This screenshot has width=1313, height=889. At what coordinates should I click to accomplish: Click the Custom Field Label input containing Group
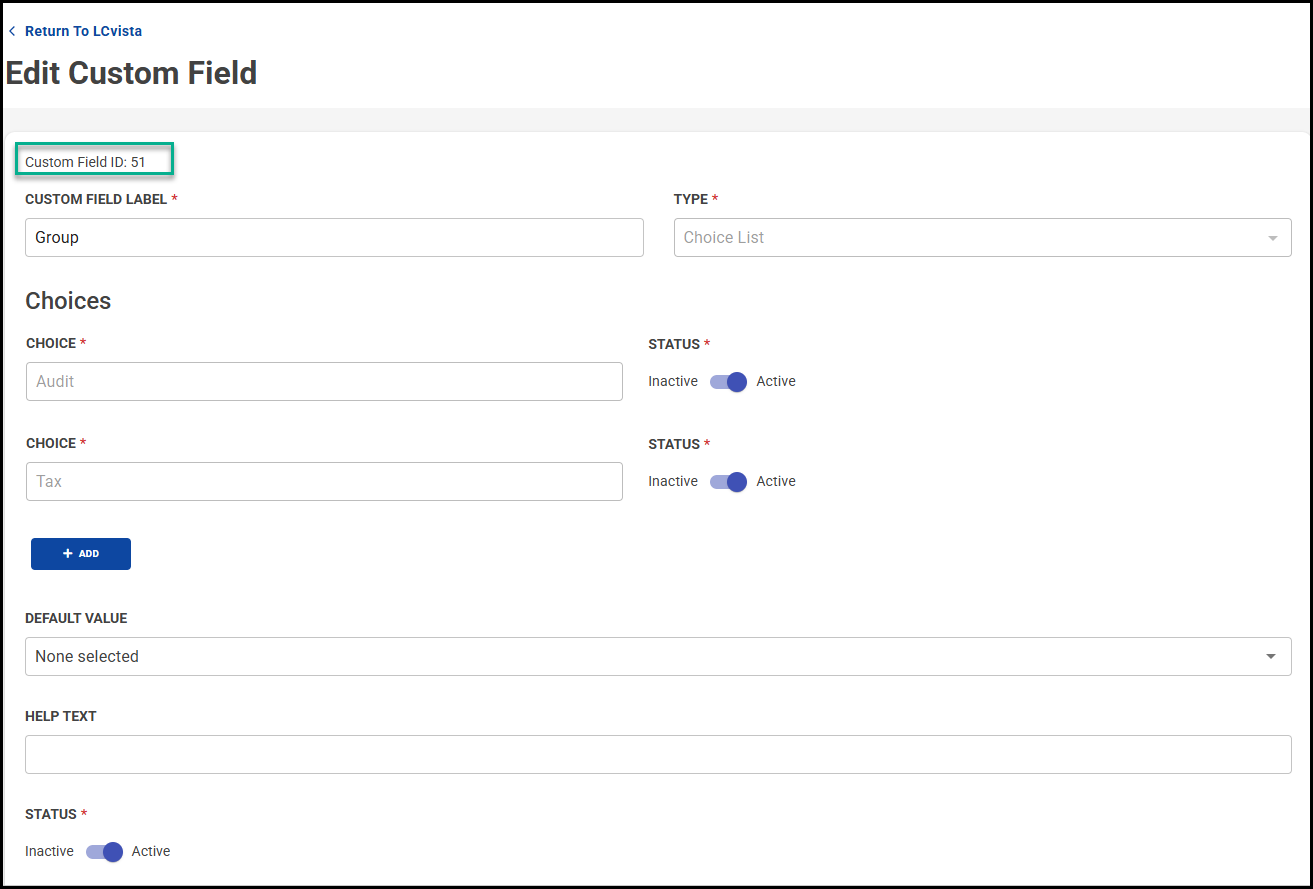pos(334,238)
